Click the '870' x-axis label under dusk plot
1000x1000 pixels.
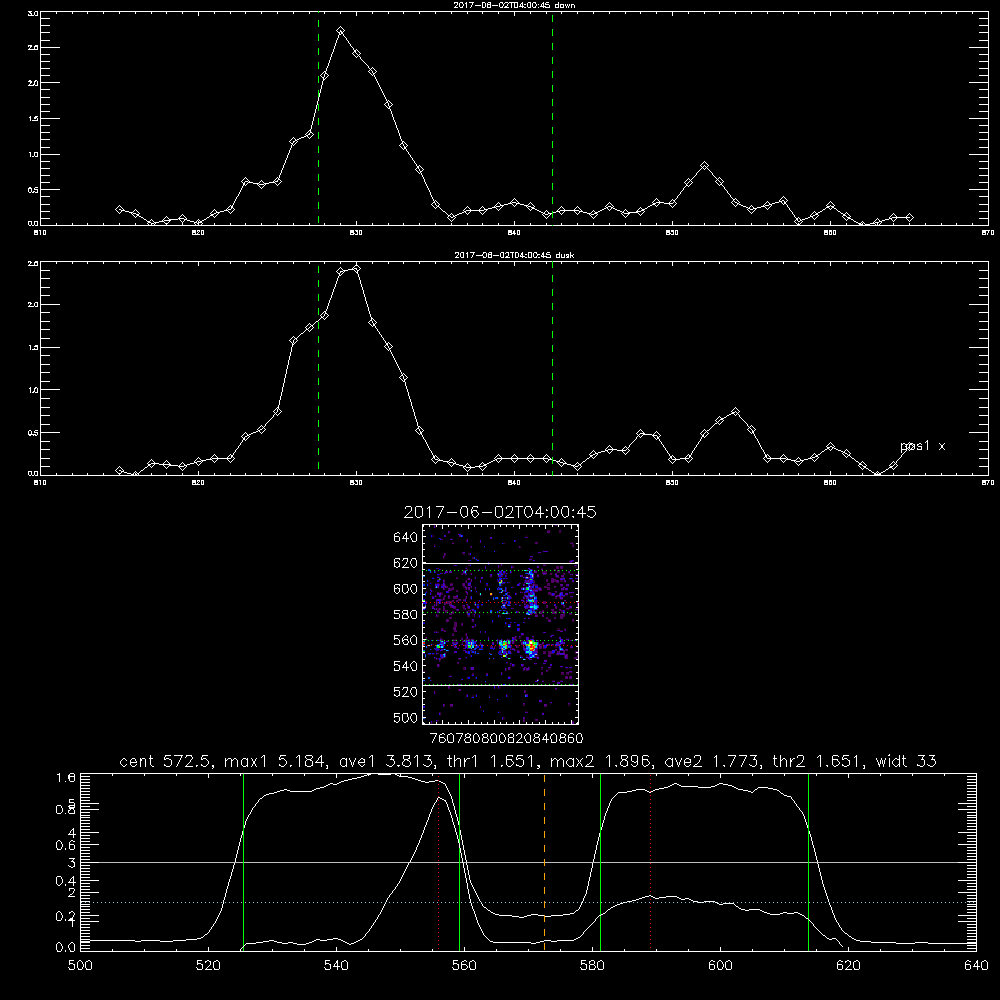[x=987, y=483]
